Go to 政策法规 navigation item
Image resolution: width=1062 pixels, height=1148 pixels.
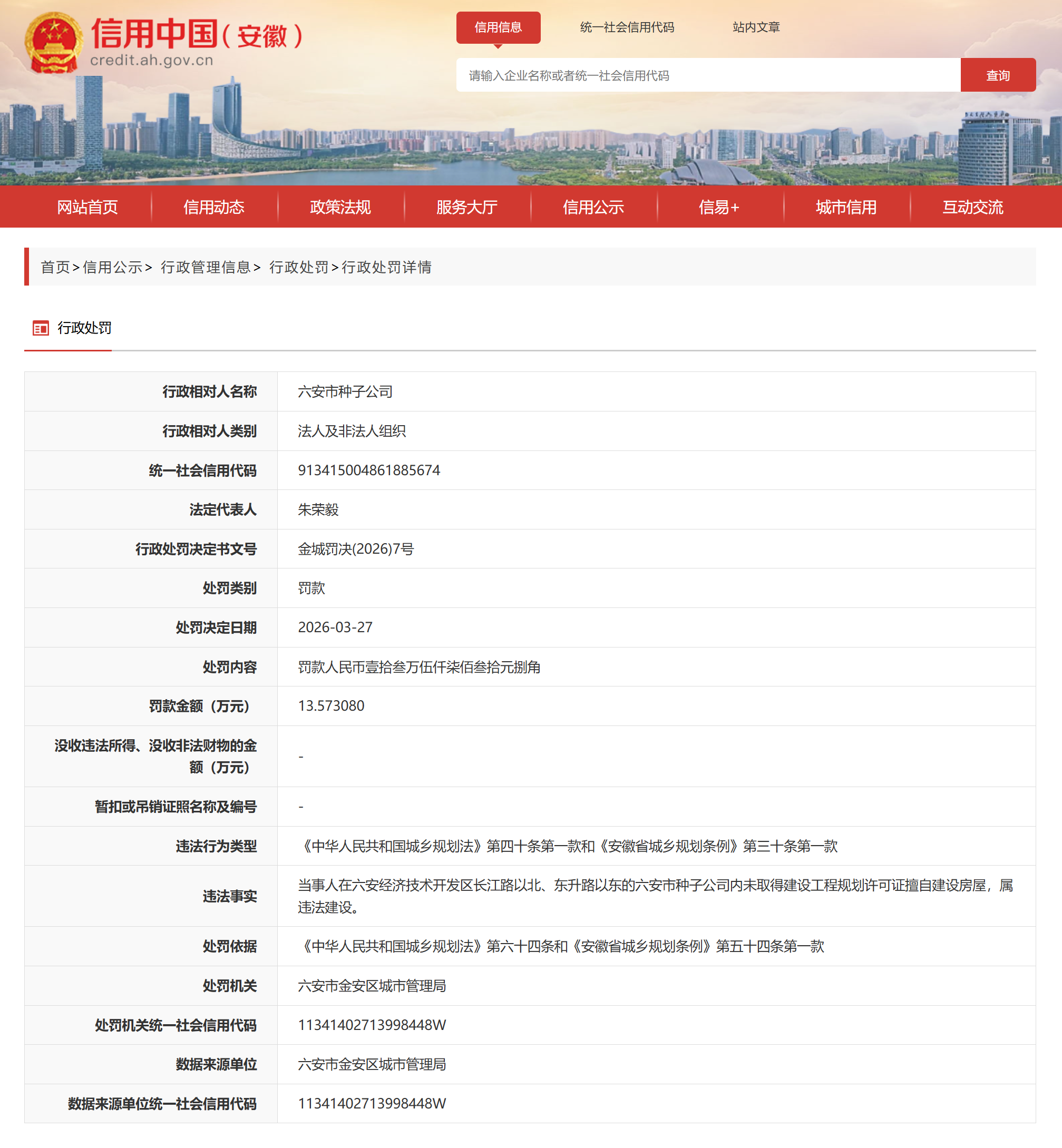click(340, 207)
